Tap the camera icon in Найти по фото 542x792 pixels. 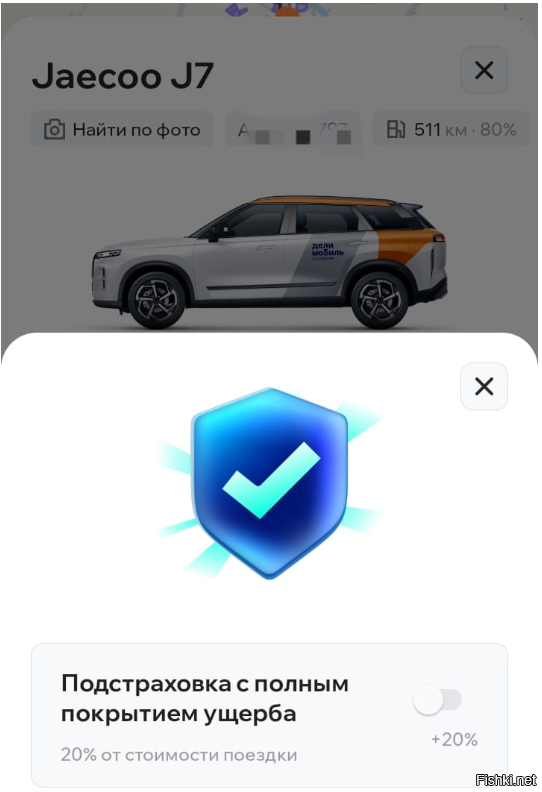[54, 130]
